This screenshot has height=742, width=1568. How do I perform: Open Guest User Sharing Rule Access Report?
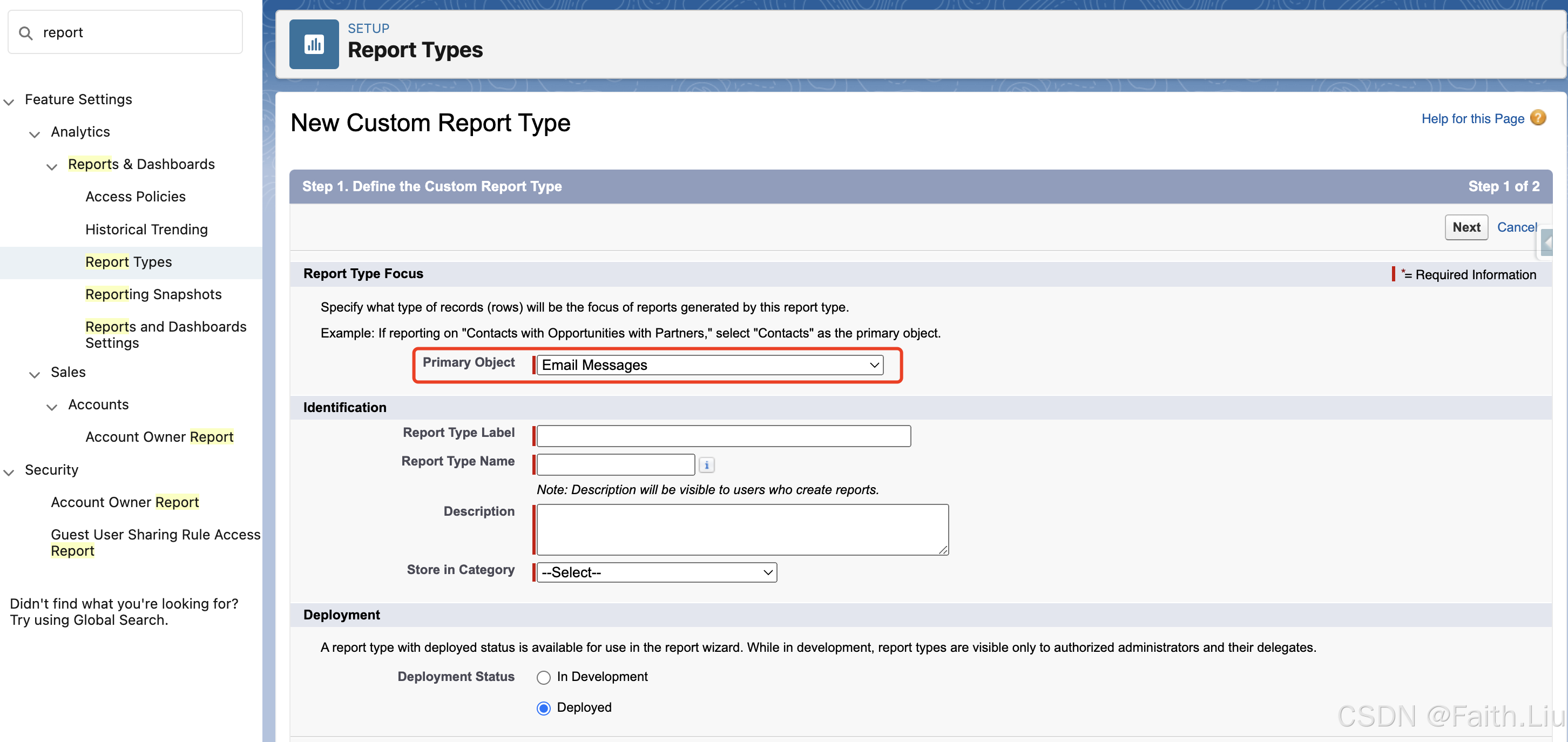point(156,543)
